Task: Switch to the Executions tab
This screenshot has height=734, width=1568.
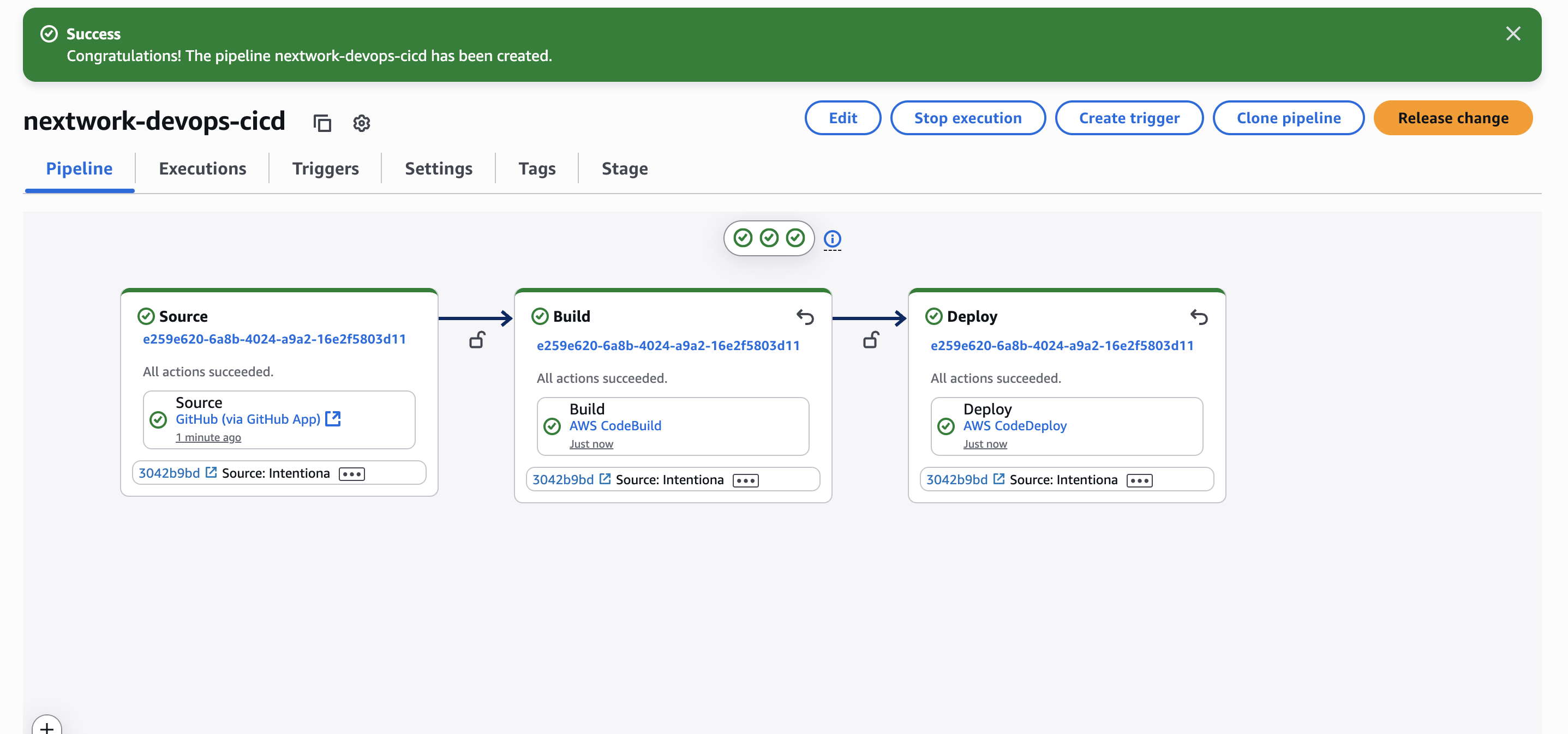Action: 202,169
